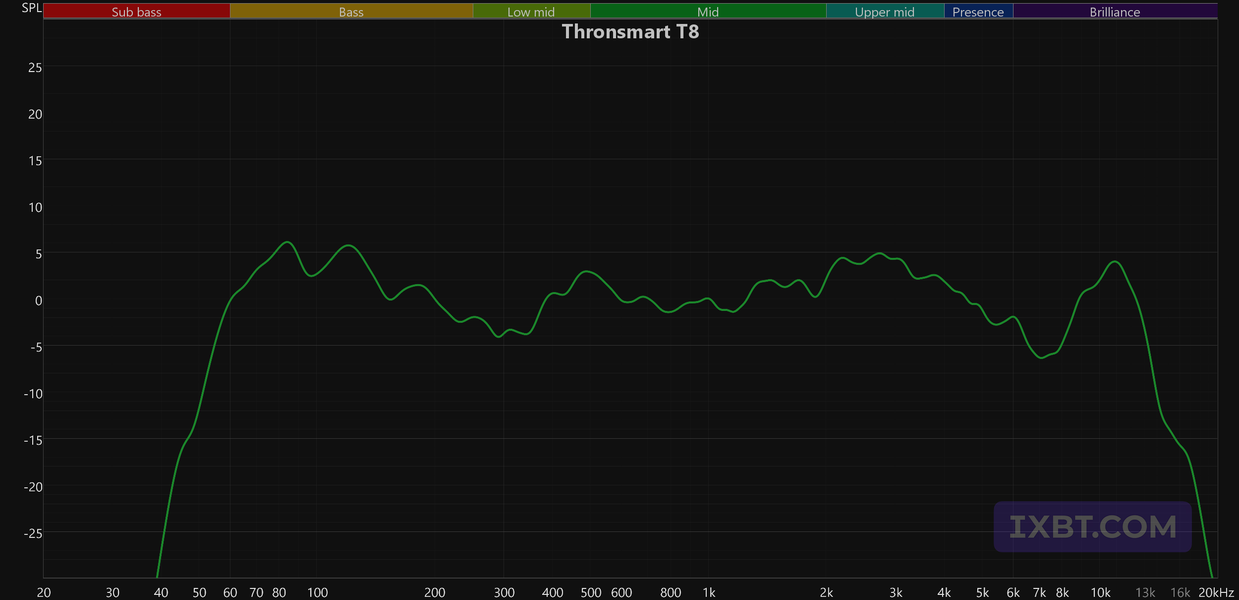Click the IXBT.COM watermark logo
The width and height of the screenshot is (1239, 600).
coord(1092,527)
